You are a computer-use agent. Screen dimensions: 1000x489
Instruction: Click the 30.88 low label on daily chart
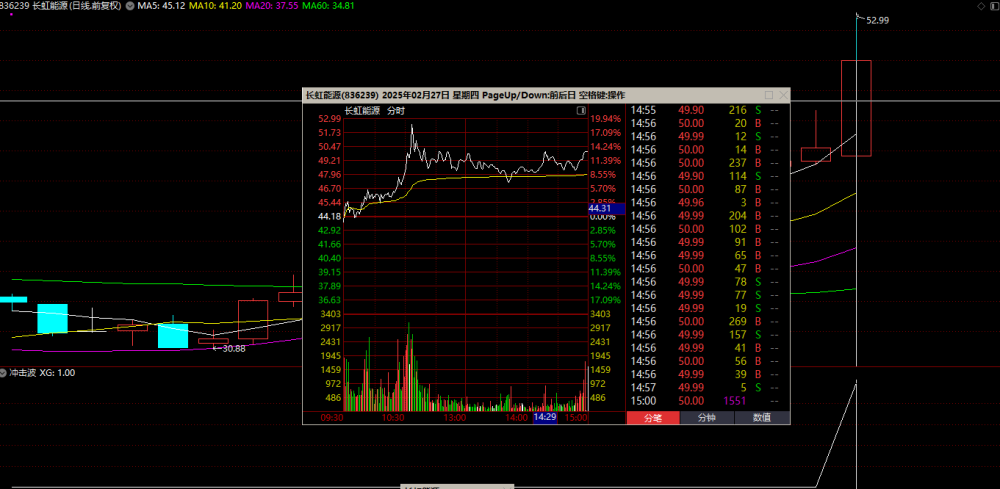(233, 348)
